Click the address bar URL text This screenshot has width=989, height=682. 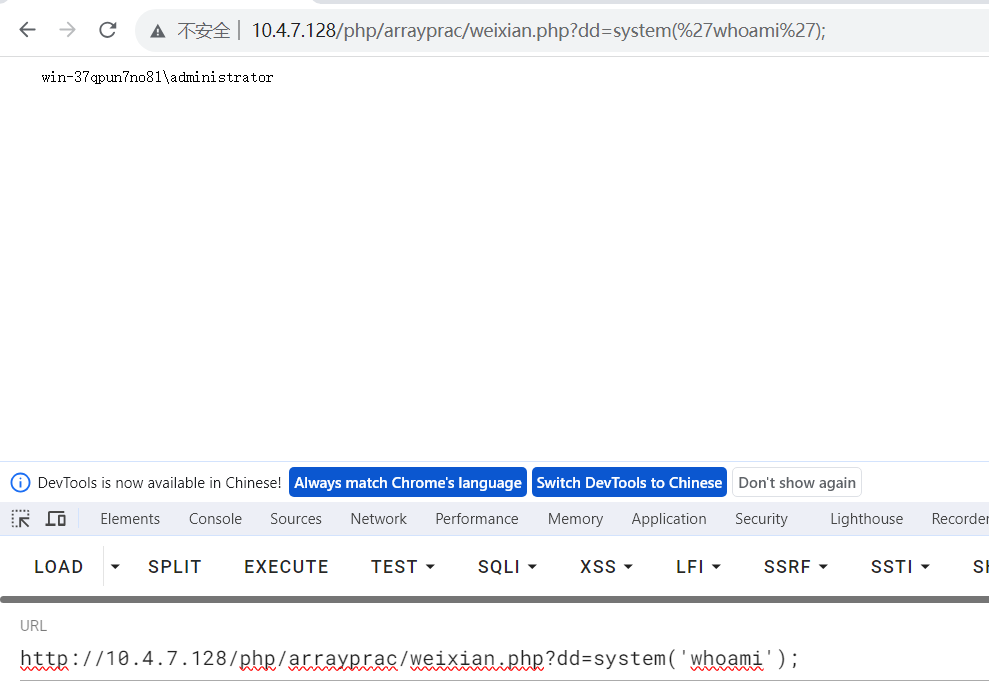[x=539, y=30]
